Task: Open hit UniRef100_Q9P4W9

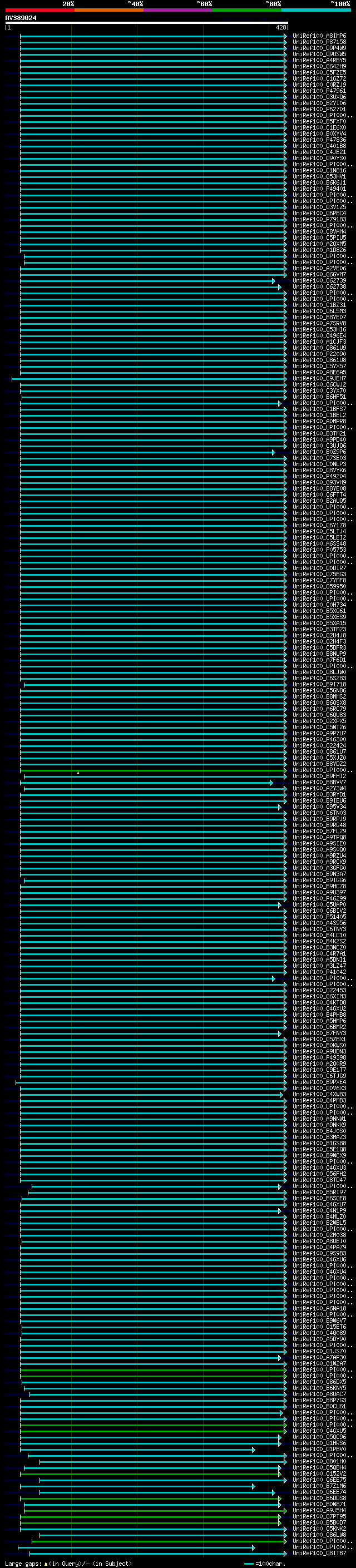Action: (x=319, y=48)
